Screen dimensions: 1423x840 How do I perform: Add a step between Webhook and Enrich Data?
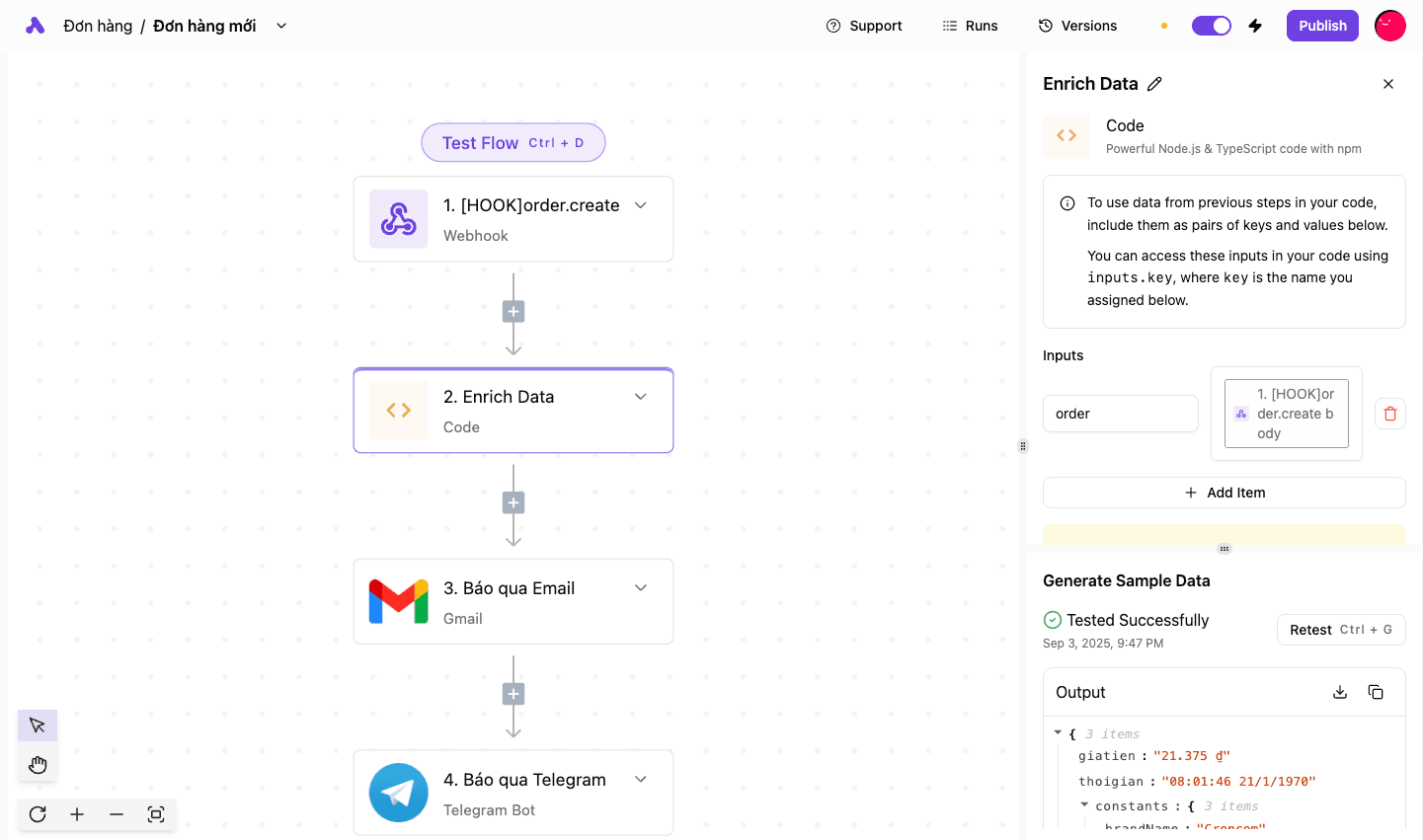pyautogui.click(x=513, y=311)
